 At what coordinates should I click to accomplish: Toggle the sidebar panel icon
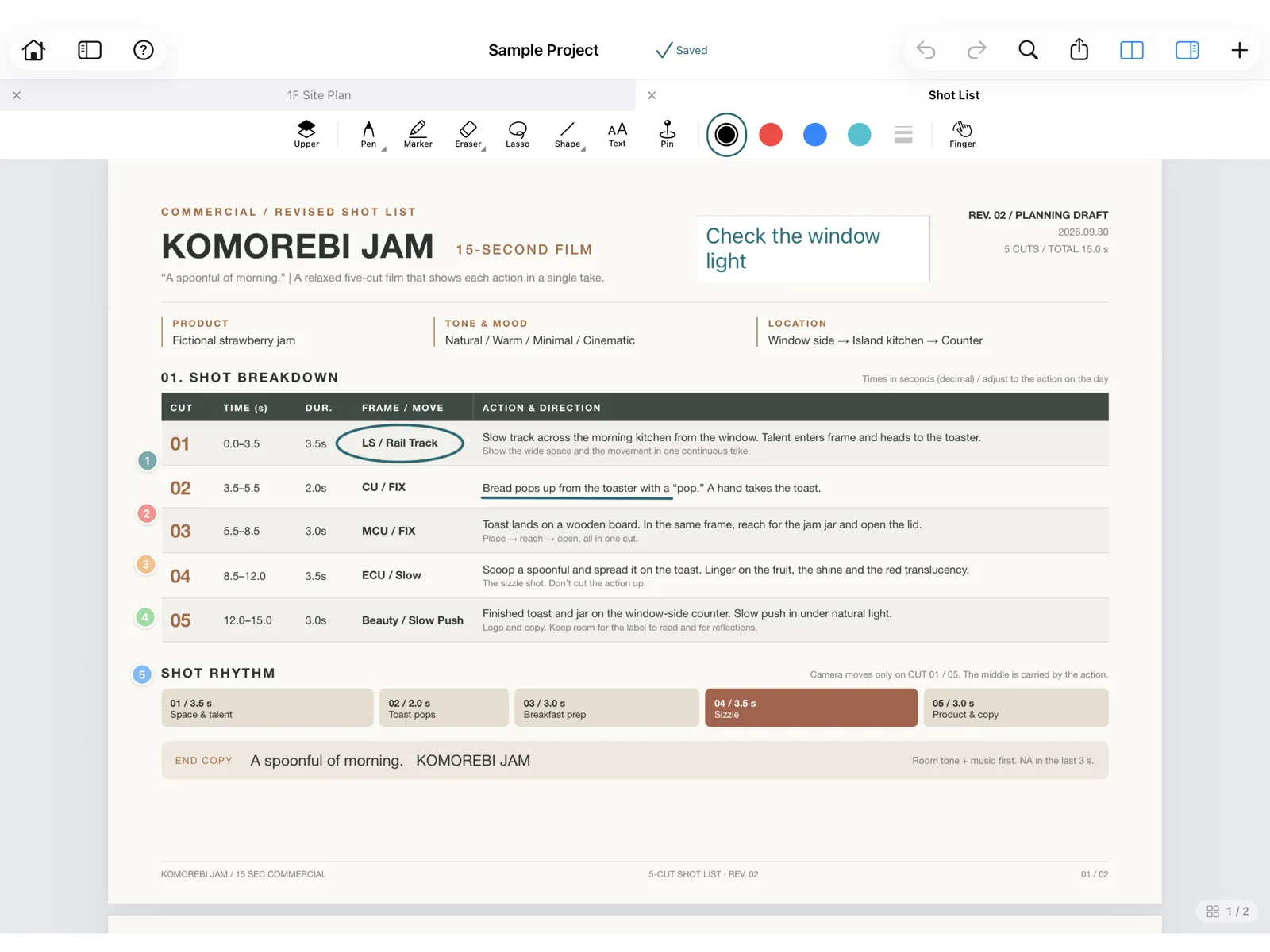pyautogui.click(x=90, y=50)
